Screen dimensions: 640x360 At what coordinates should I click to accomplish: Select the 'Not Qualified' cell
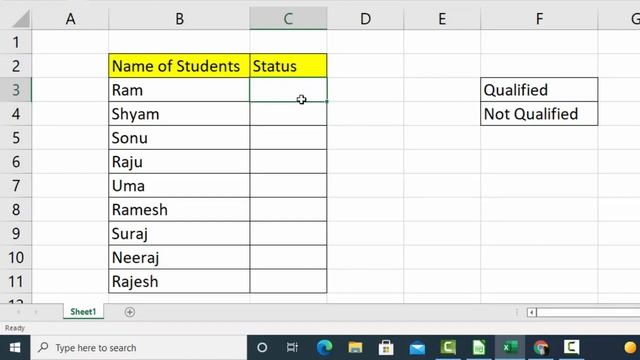(x=539, y=113)
